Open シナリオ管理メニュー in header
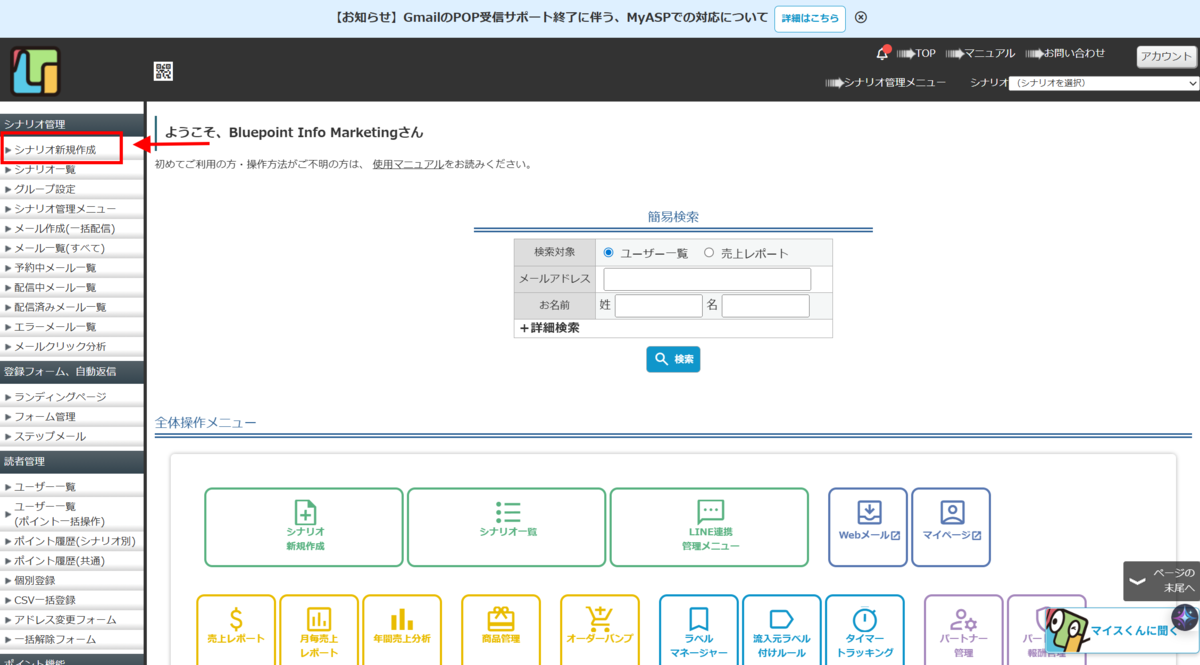This screenshot has height=665, width=1200. [886, 83]
